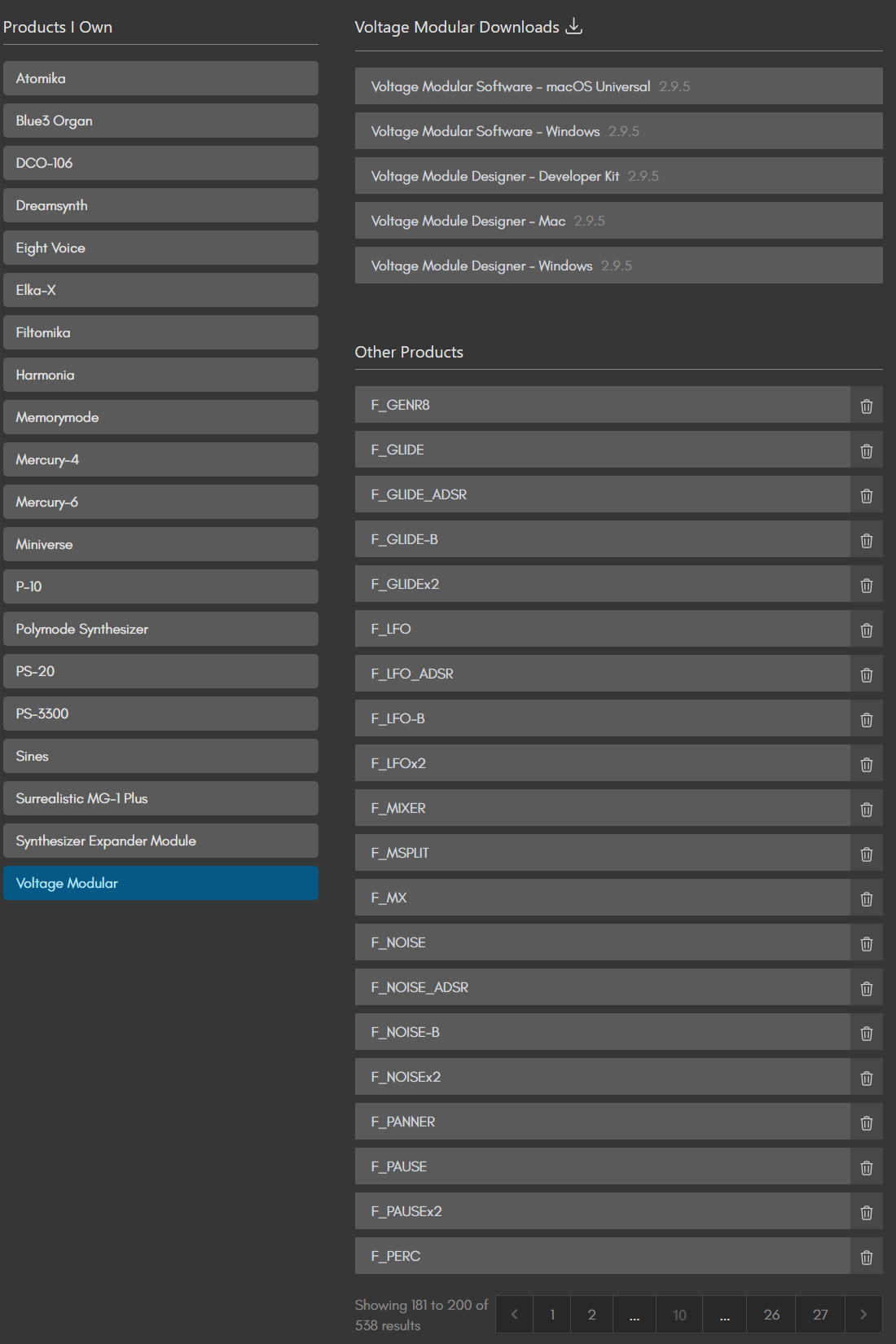The height and width of the screenshot is (1344, 896).
Task: Click trash icon beside F_PANNER
Action: click(x=866, y=1122)
